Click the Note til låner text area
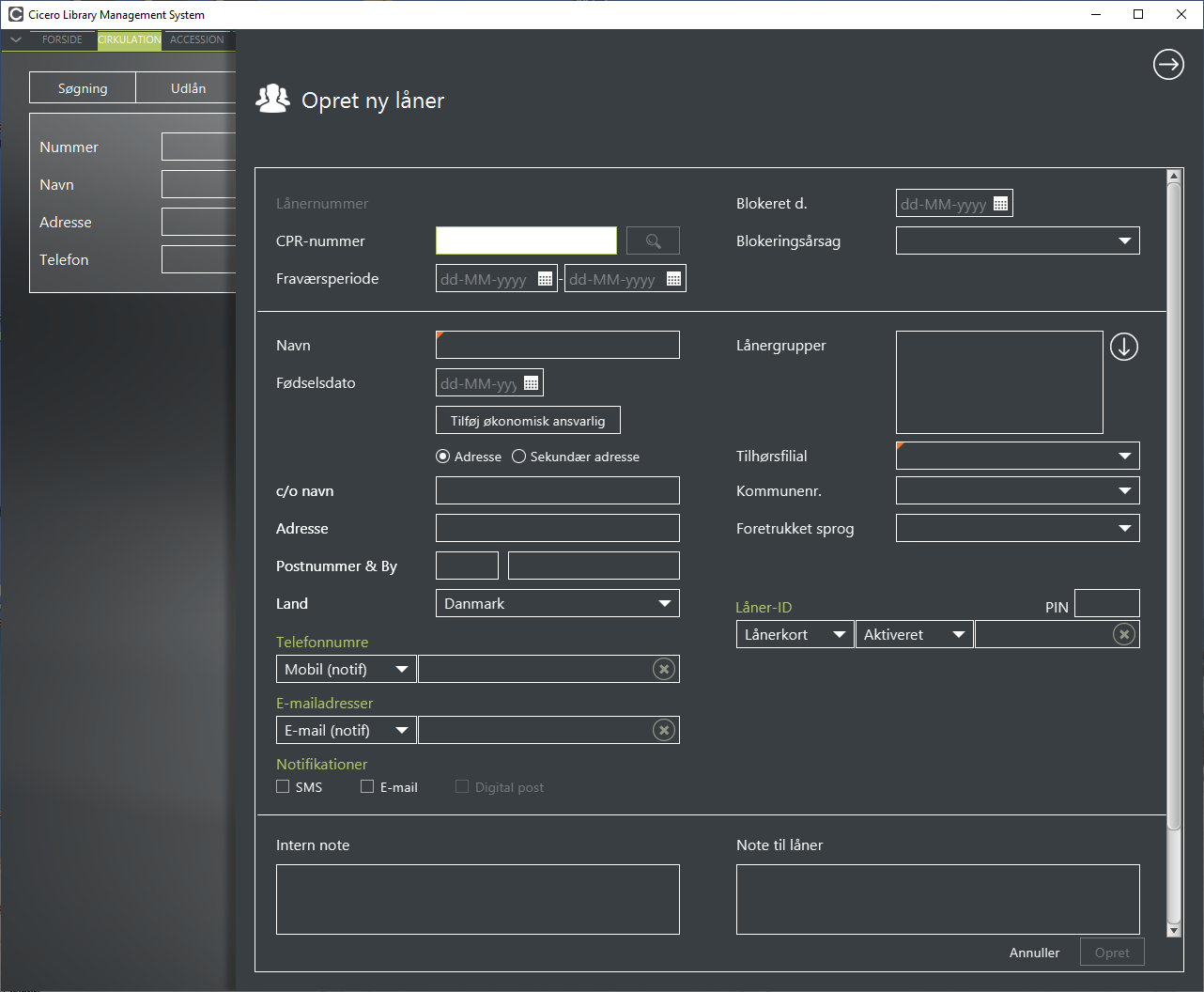Image resolution: width=1204 pixels, height=992 pixels. [x=938, y=900]
